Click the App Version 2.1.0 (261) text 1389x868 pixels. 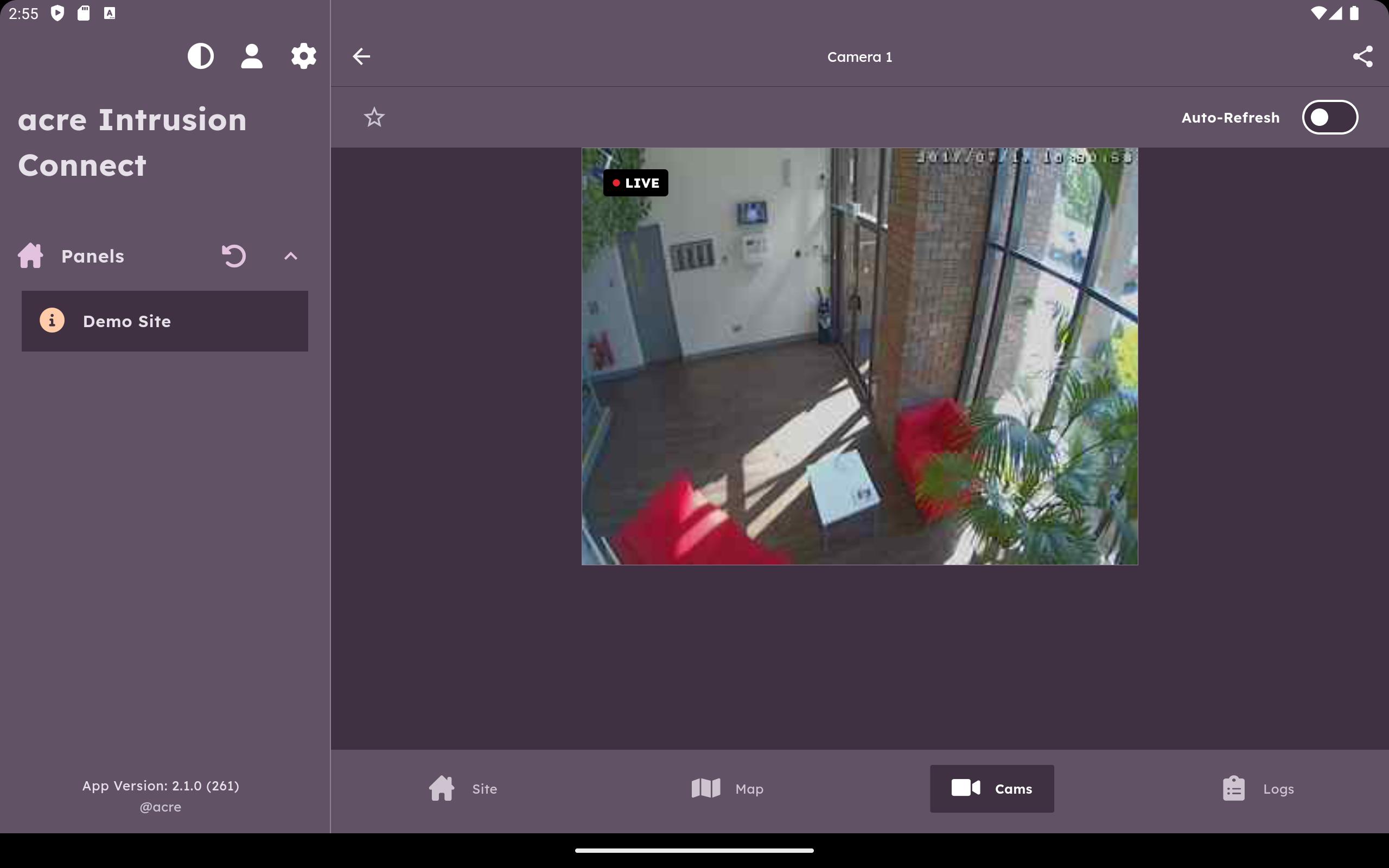click(161, 786)
